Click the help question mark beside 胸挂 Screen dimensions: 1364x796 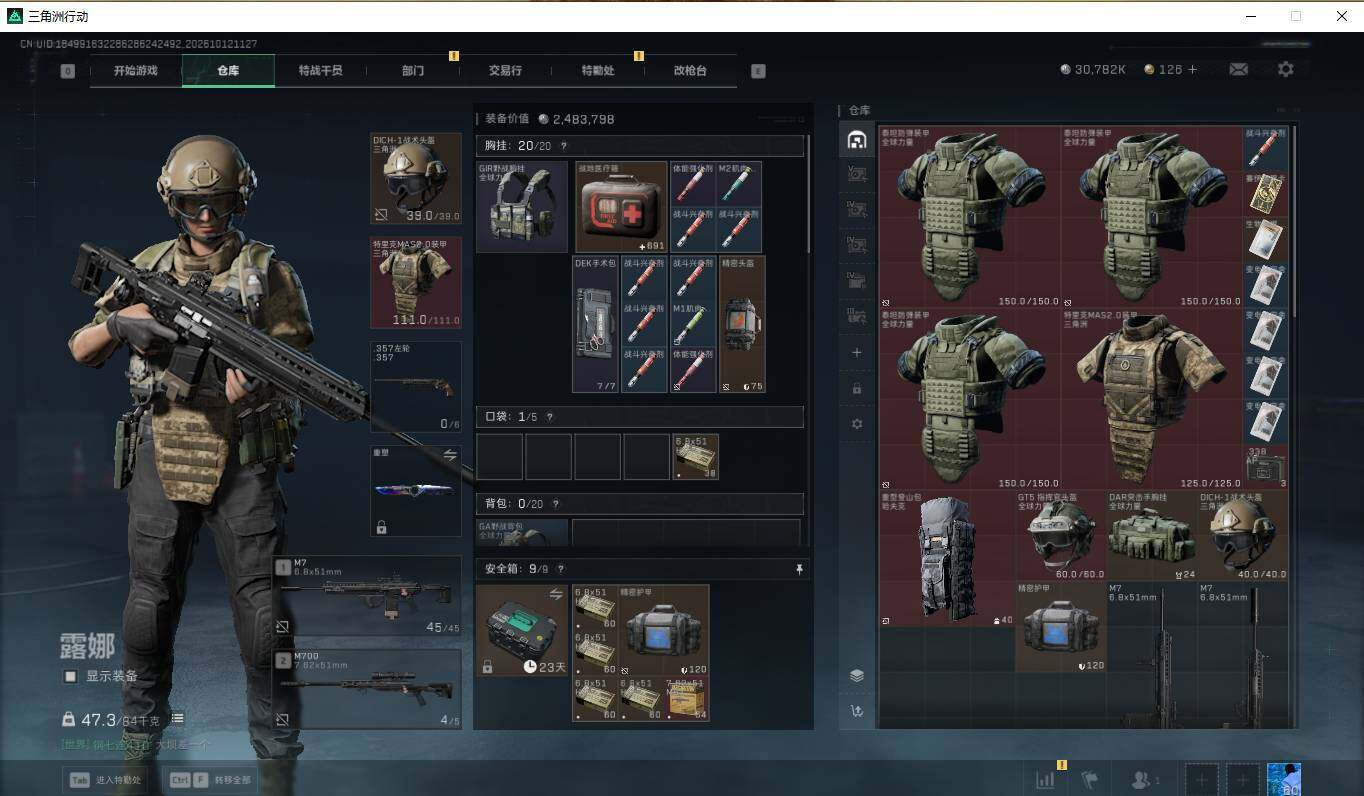[564, 146]
